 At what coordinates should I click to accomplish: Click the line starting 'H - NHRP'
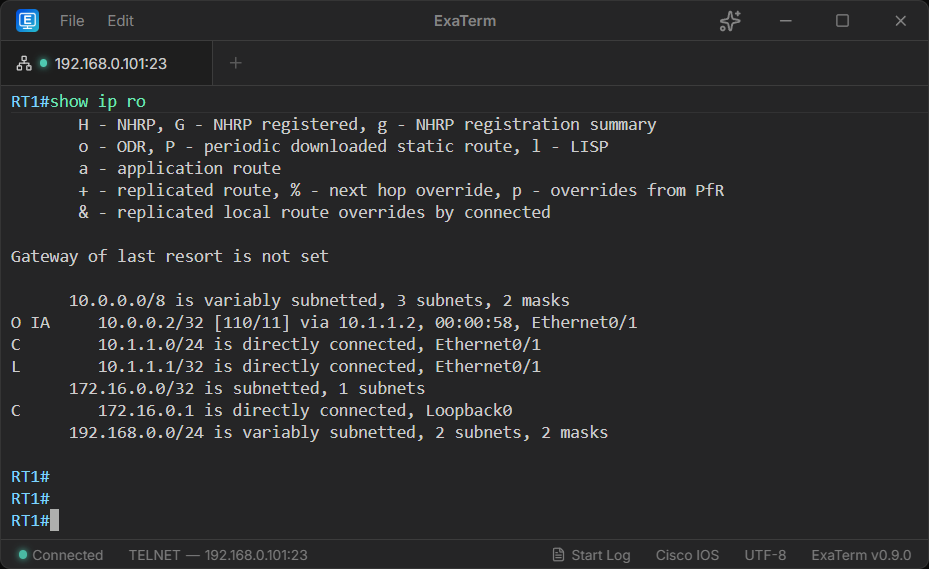point(367,124)
